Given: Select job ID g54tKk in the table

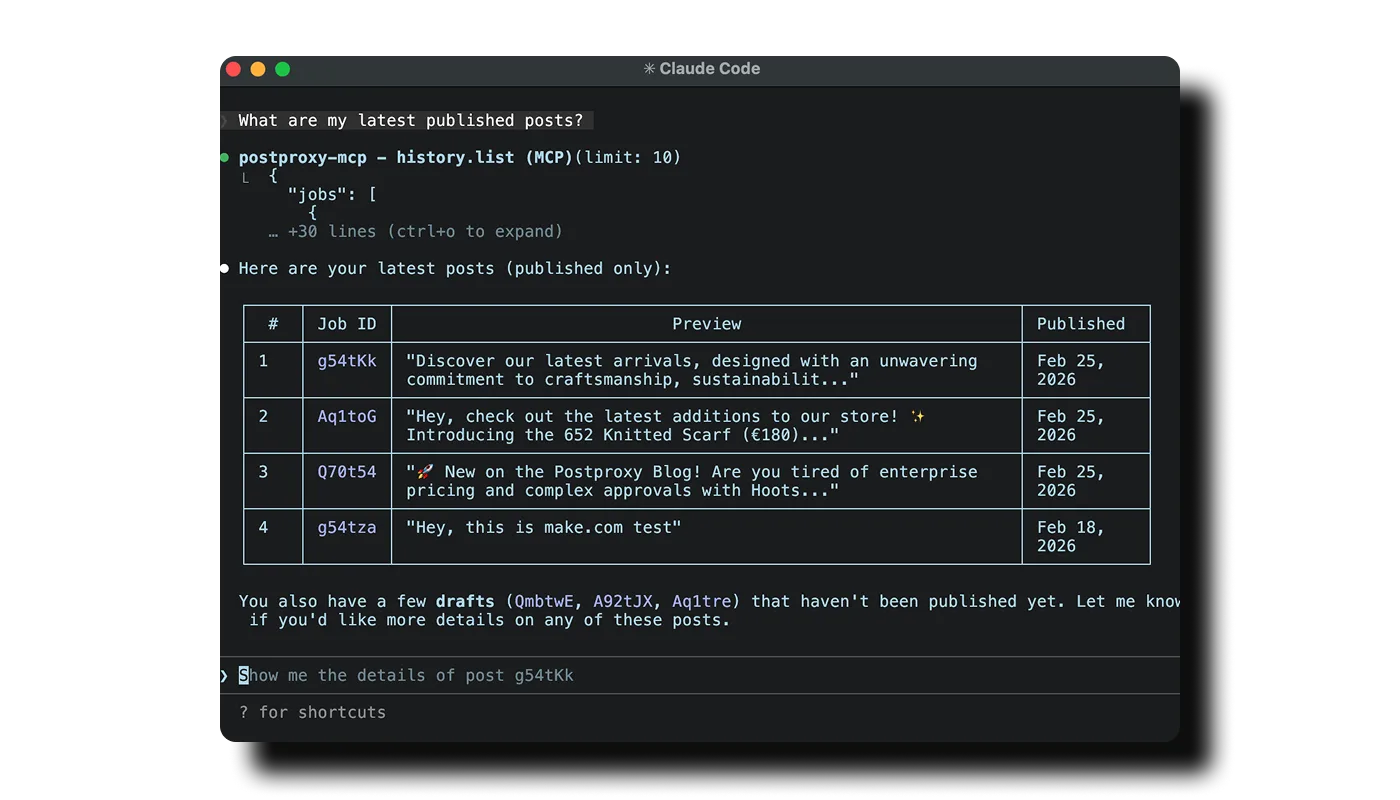Looking at the screenshot, I should [347, 361].
